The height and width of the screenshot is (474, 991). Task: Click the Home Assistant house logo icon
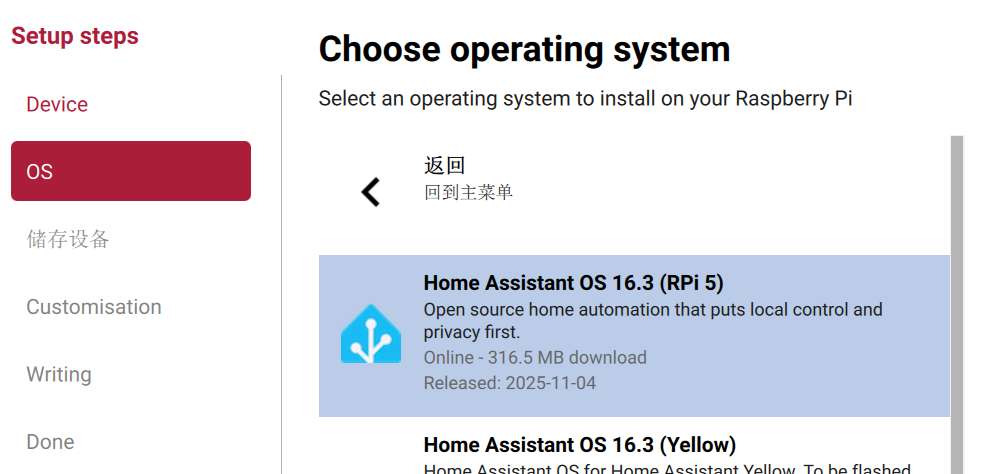click(x=371, y=334)
